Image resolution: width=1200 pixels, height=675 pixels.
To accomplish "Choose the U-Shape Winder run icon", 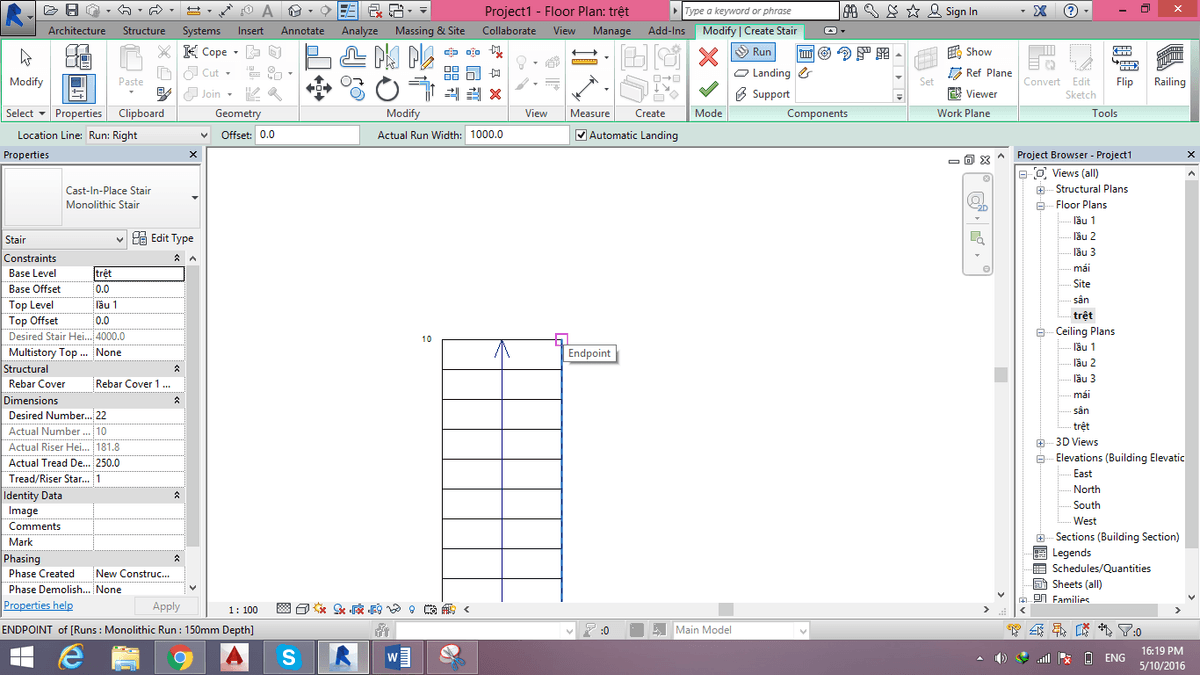I will coord(882,53).
